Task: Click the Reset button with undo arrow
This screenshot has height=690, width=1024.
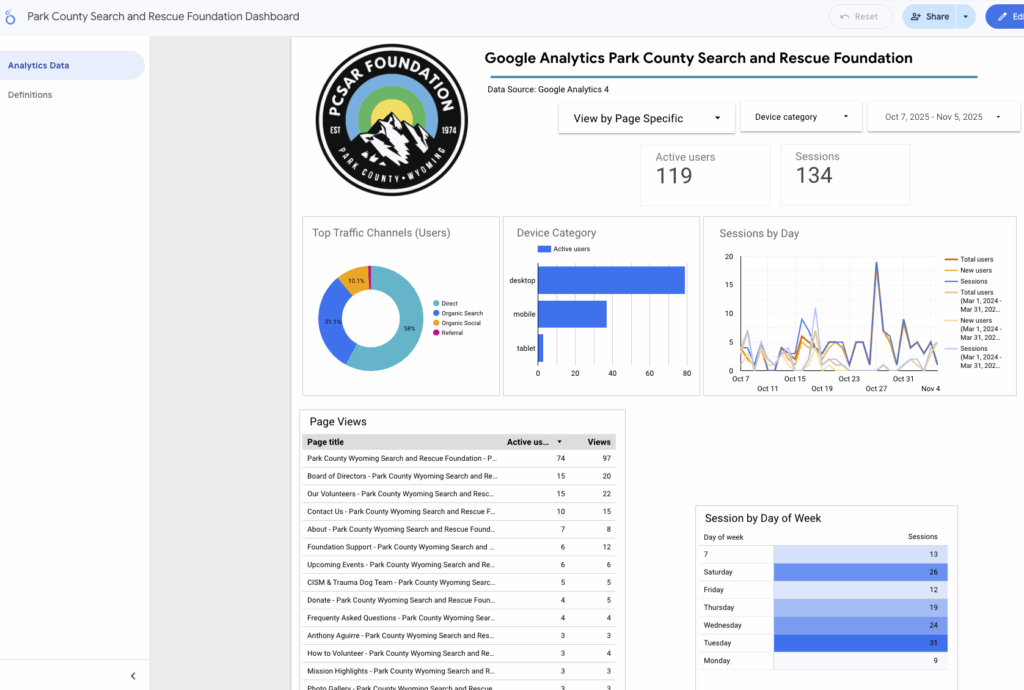Action: tap(860, 17)
